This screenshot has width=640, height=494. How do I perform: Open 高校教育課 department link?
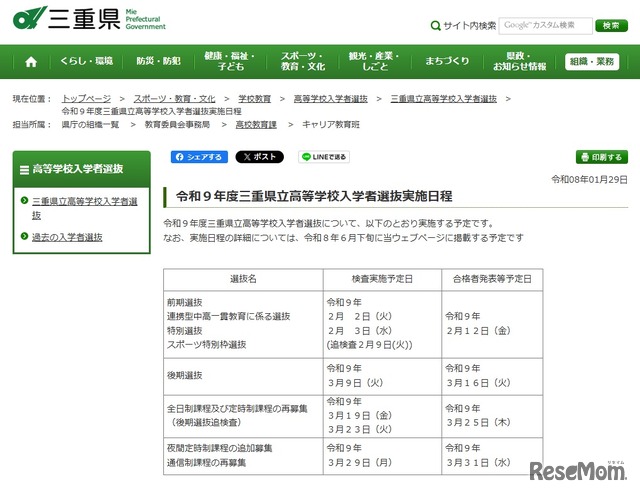256,125
